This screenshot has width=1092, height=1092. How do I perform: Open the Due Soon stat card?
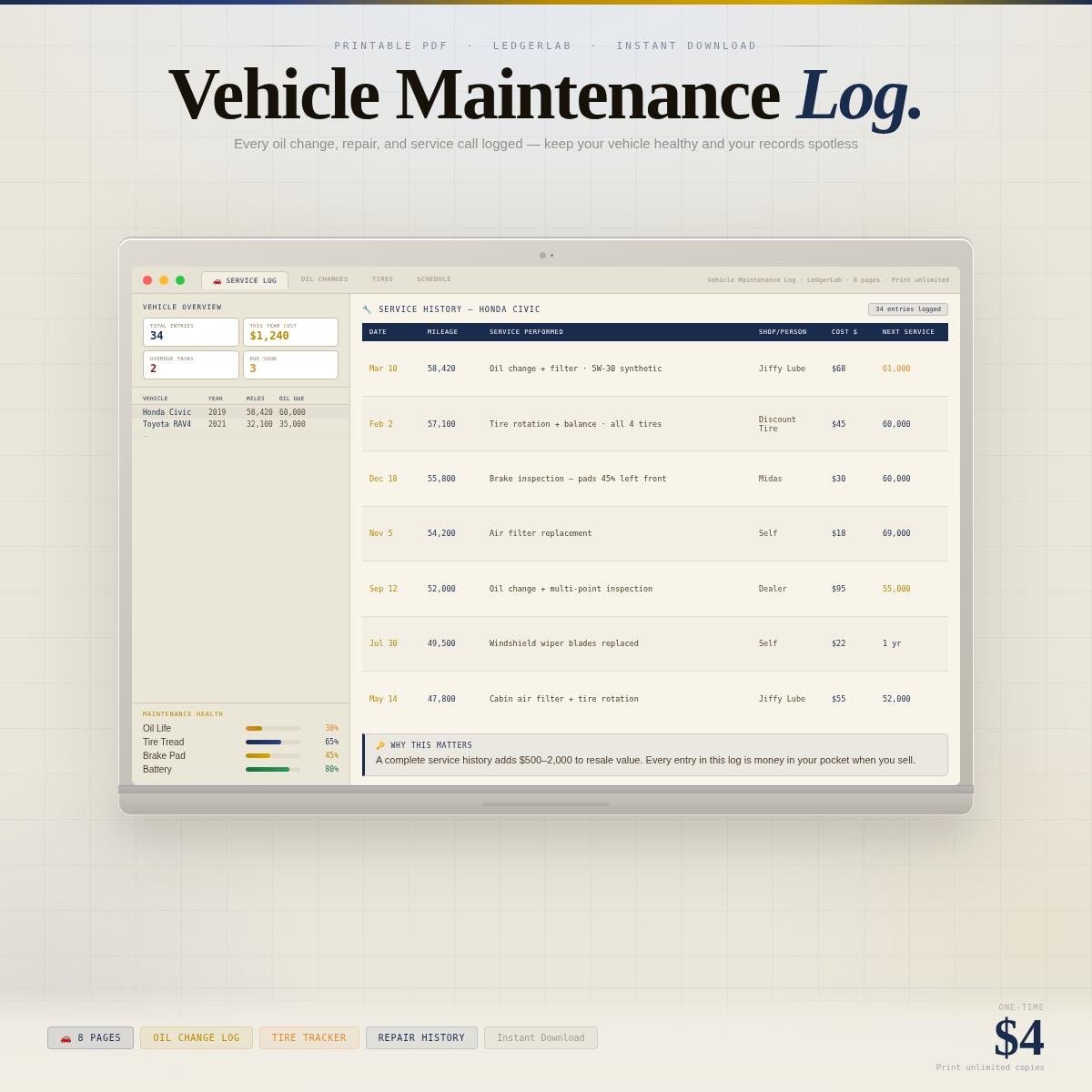290,365
